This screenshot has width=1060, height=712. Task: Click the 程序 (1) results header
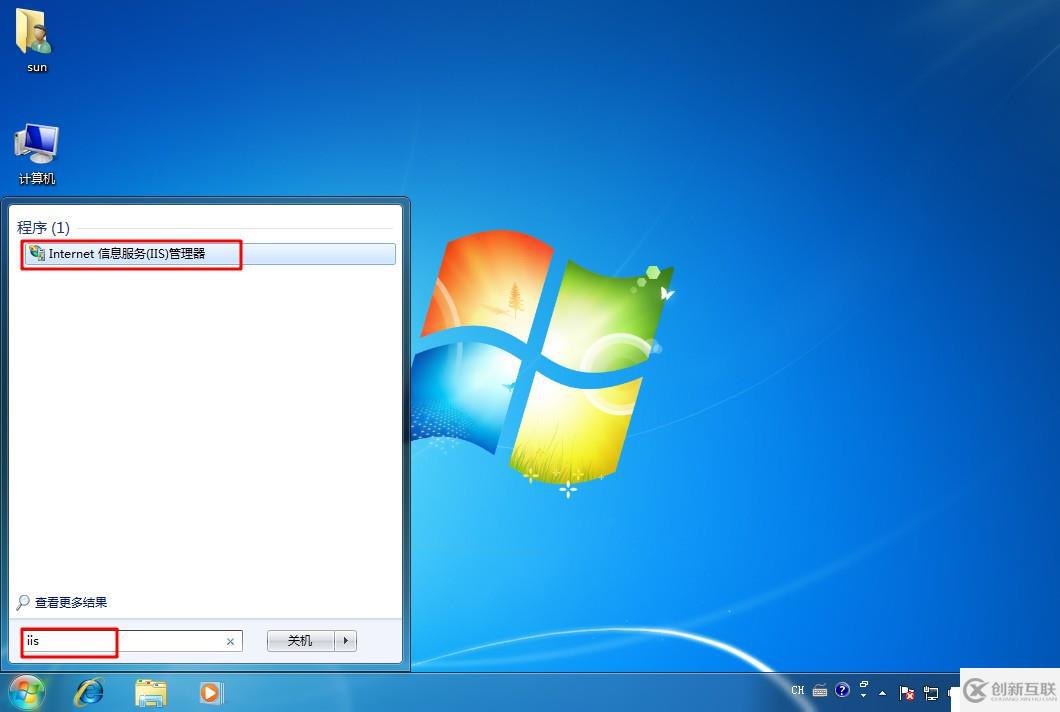43,228
